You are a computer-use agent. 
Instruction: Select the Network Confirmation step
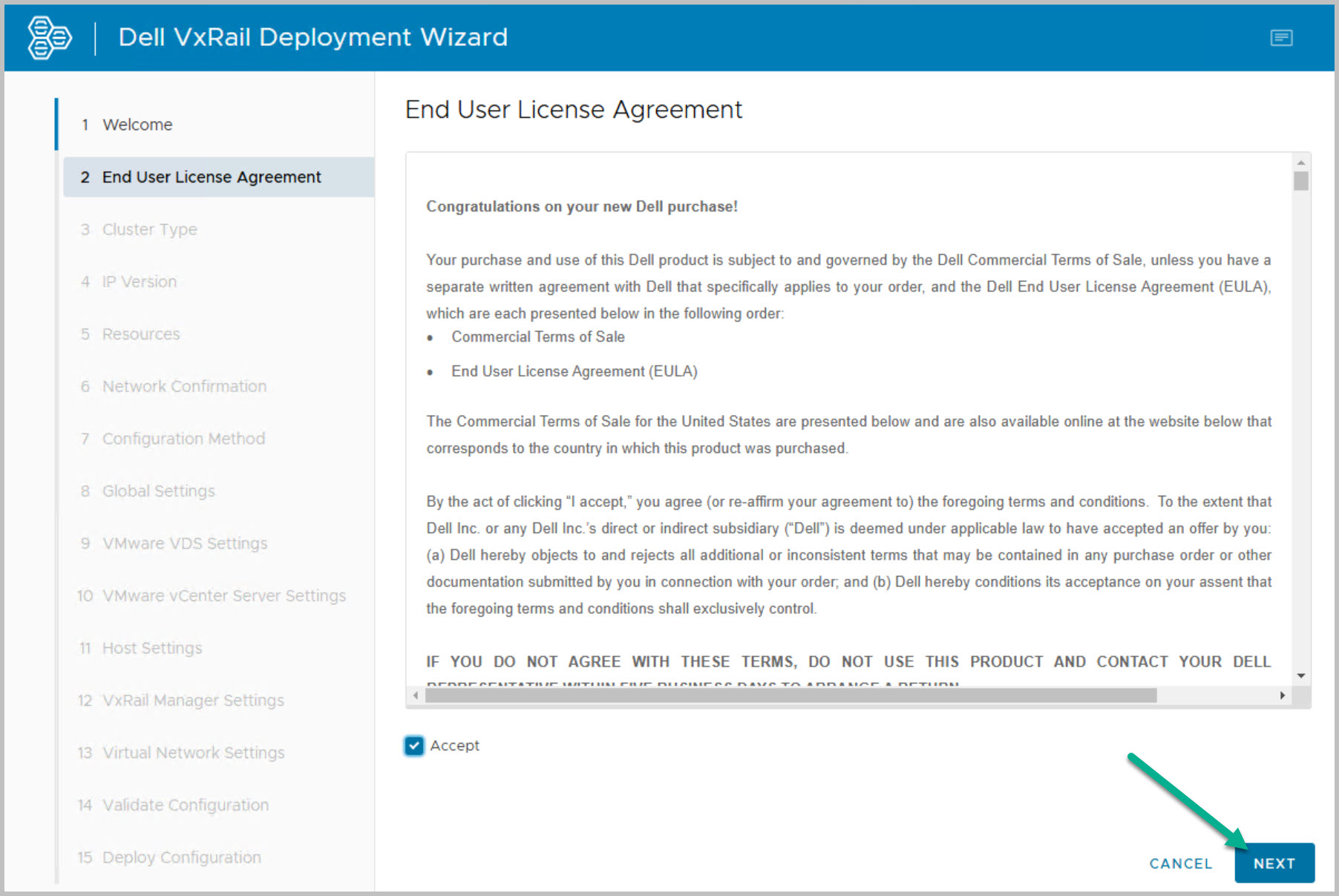coord(184,387)
